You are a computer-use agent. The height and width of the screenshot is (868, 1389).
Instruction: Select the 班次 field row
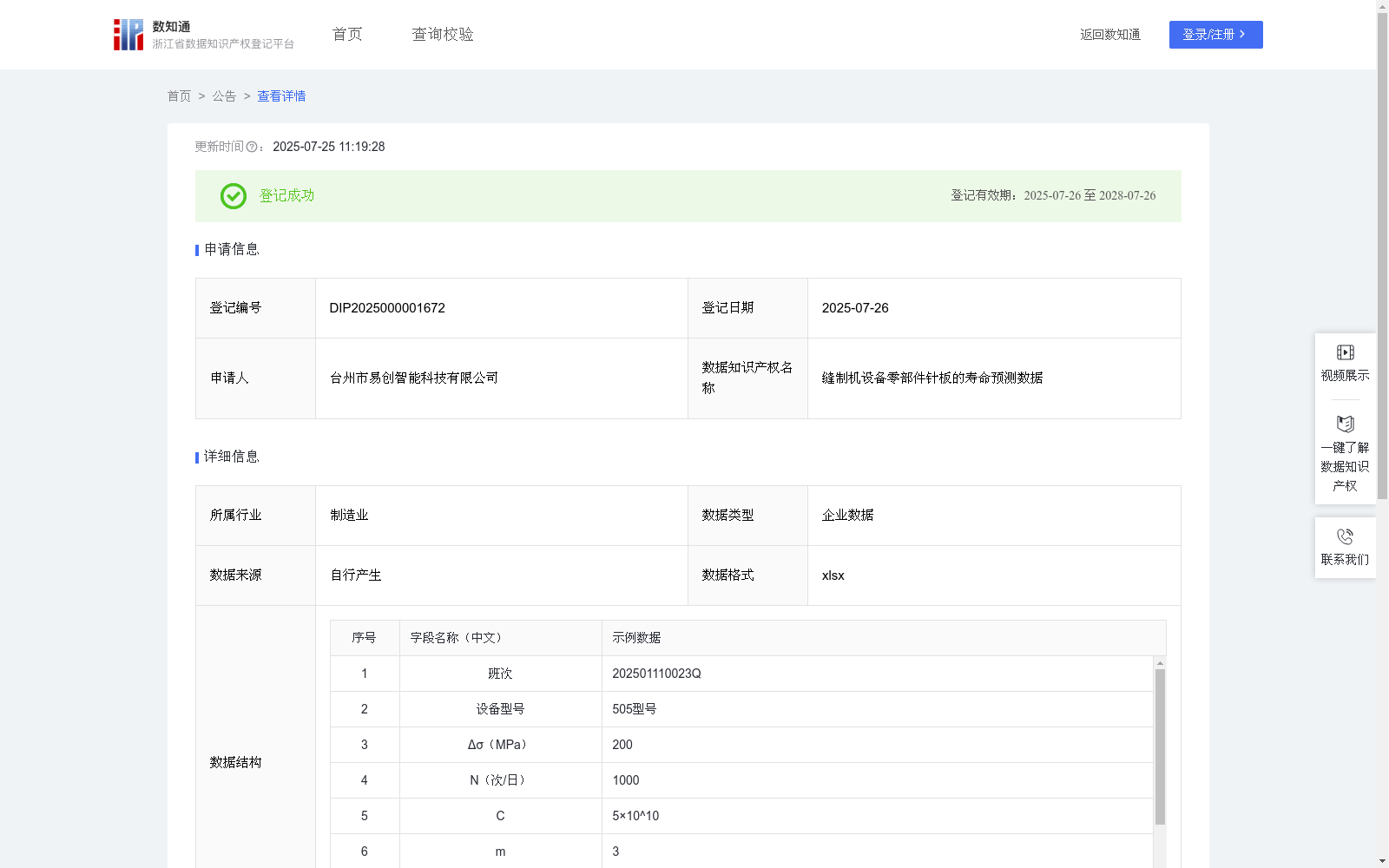click(x=741, y=674)
